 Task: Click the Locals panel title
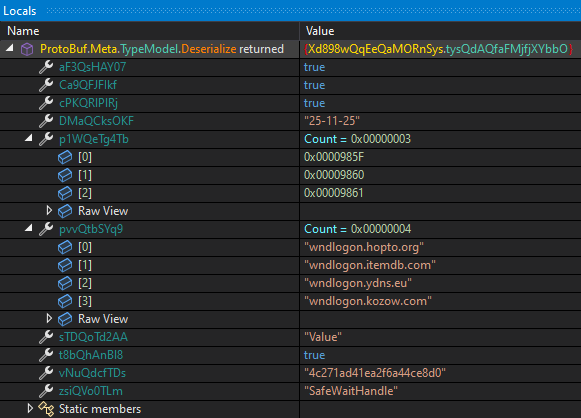click(20, 11)
